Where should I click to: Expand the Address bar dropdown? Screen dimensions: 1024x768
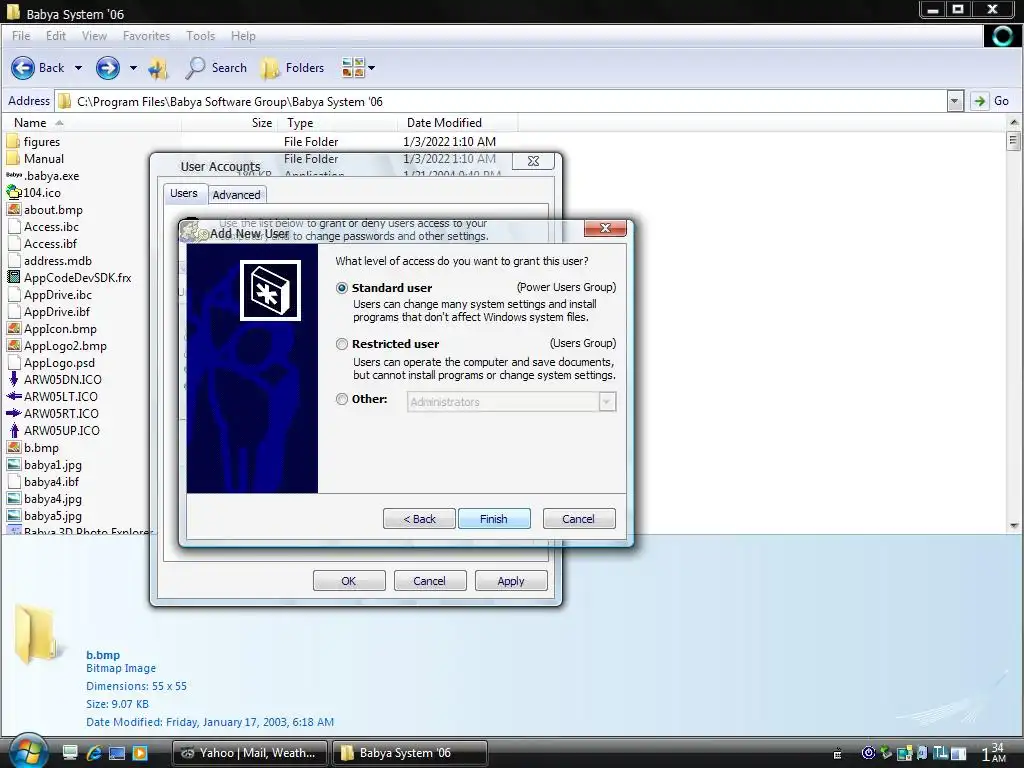click(x=955, y=101)
